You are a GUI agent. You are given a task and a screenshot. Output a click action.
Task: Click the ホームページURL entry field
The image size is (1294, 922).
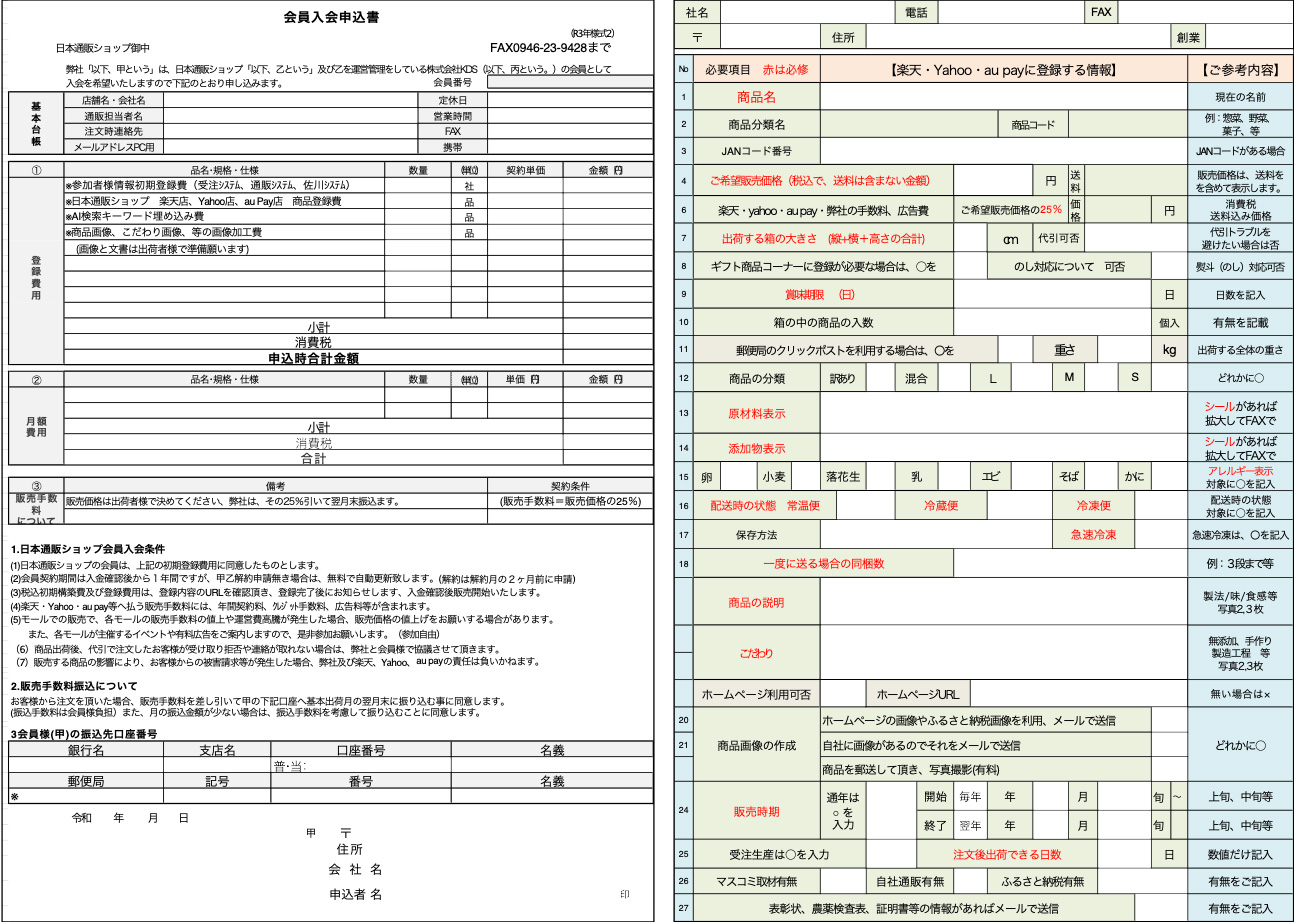(1078, 693)
